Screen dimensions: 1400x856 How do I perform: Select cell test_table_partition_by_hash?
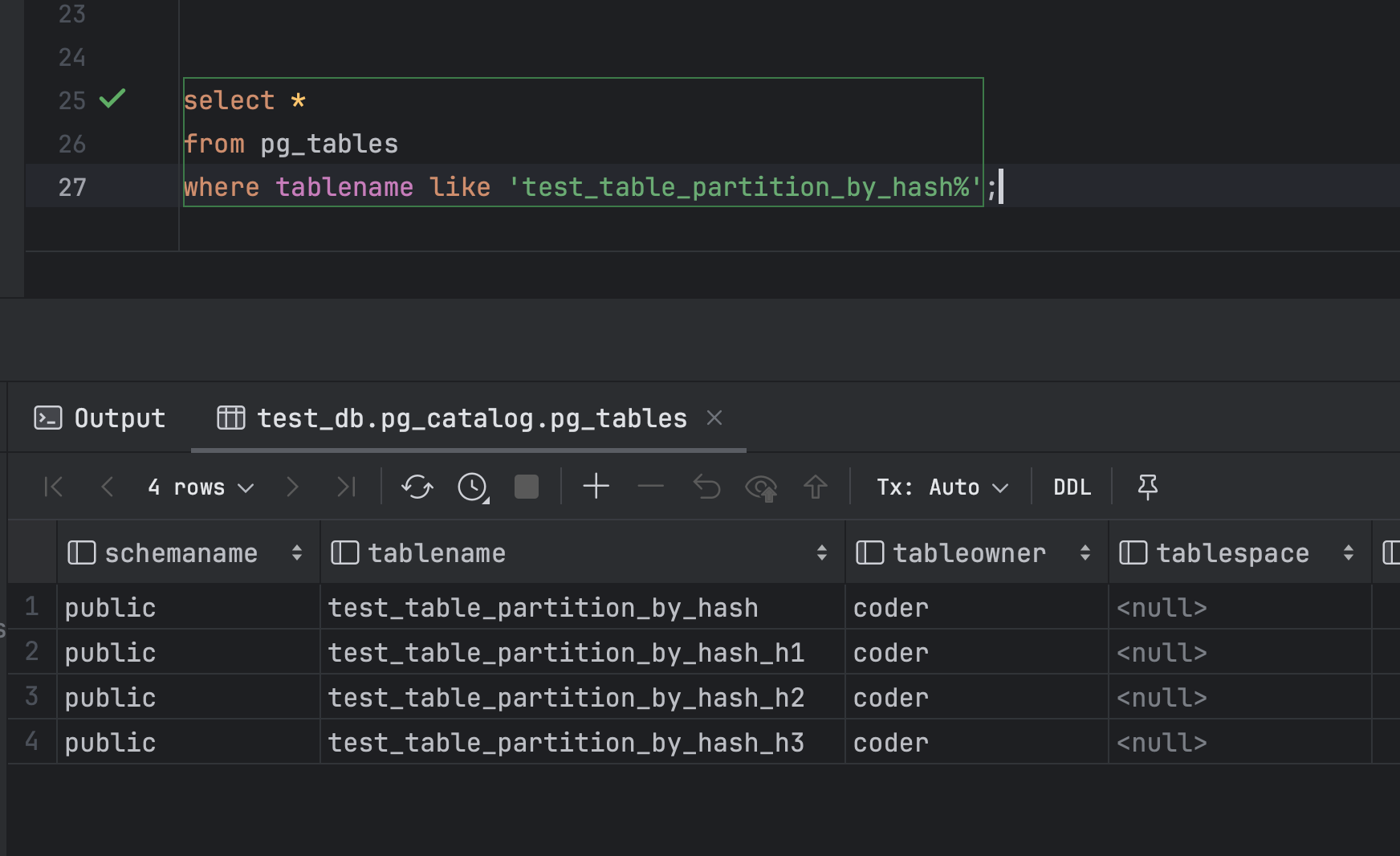(x=583, y=607)
